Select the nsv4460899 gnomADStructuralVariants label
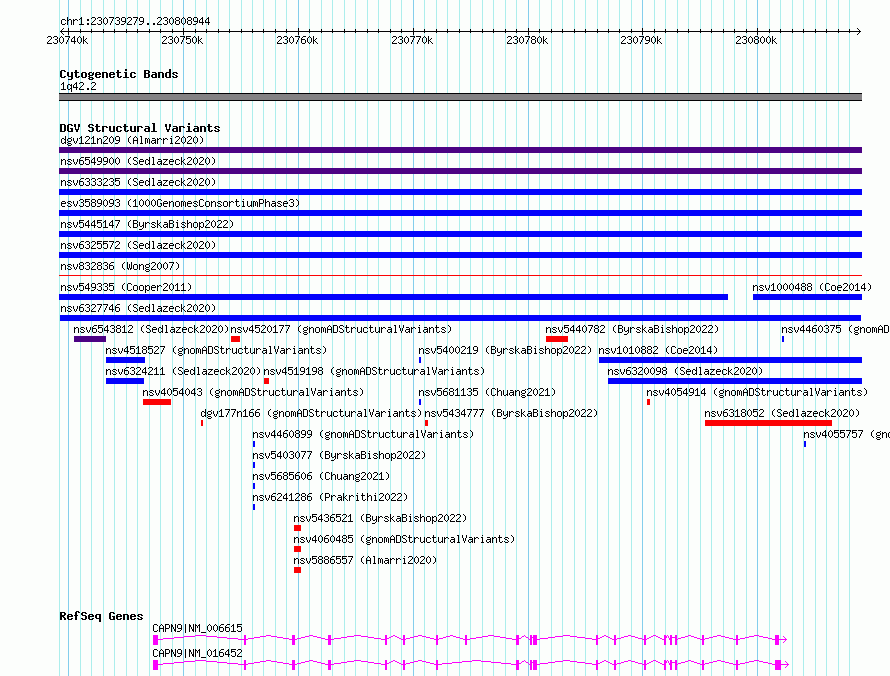This screenshot has width=890, height=676. (x=363, y=434)
